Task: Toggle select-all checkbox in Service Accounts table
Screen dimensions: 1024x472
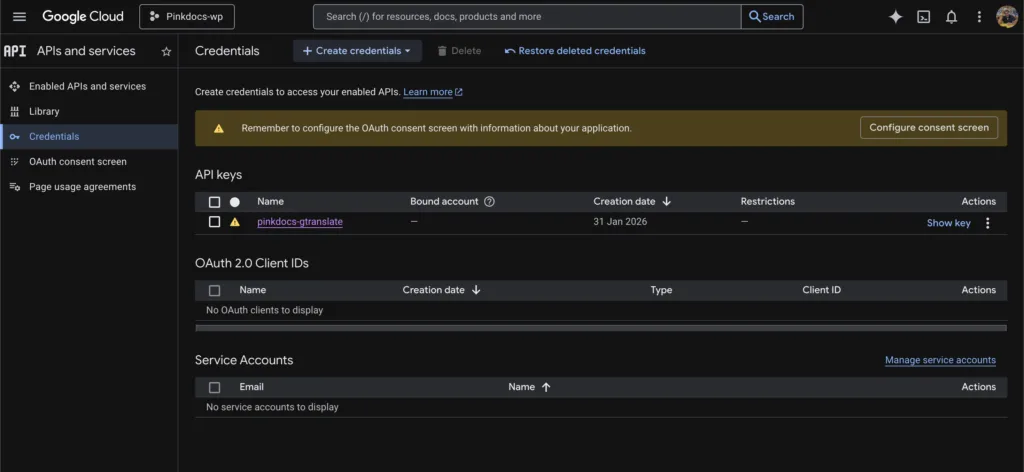Action: click(x=214, y=387)
